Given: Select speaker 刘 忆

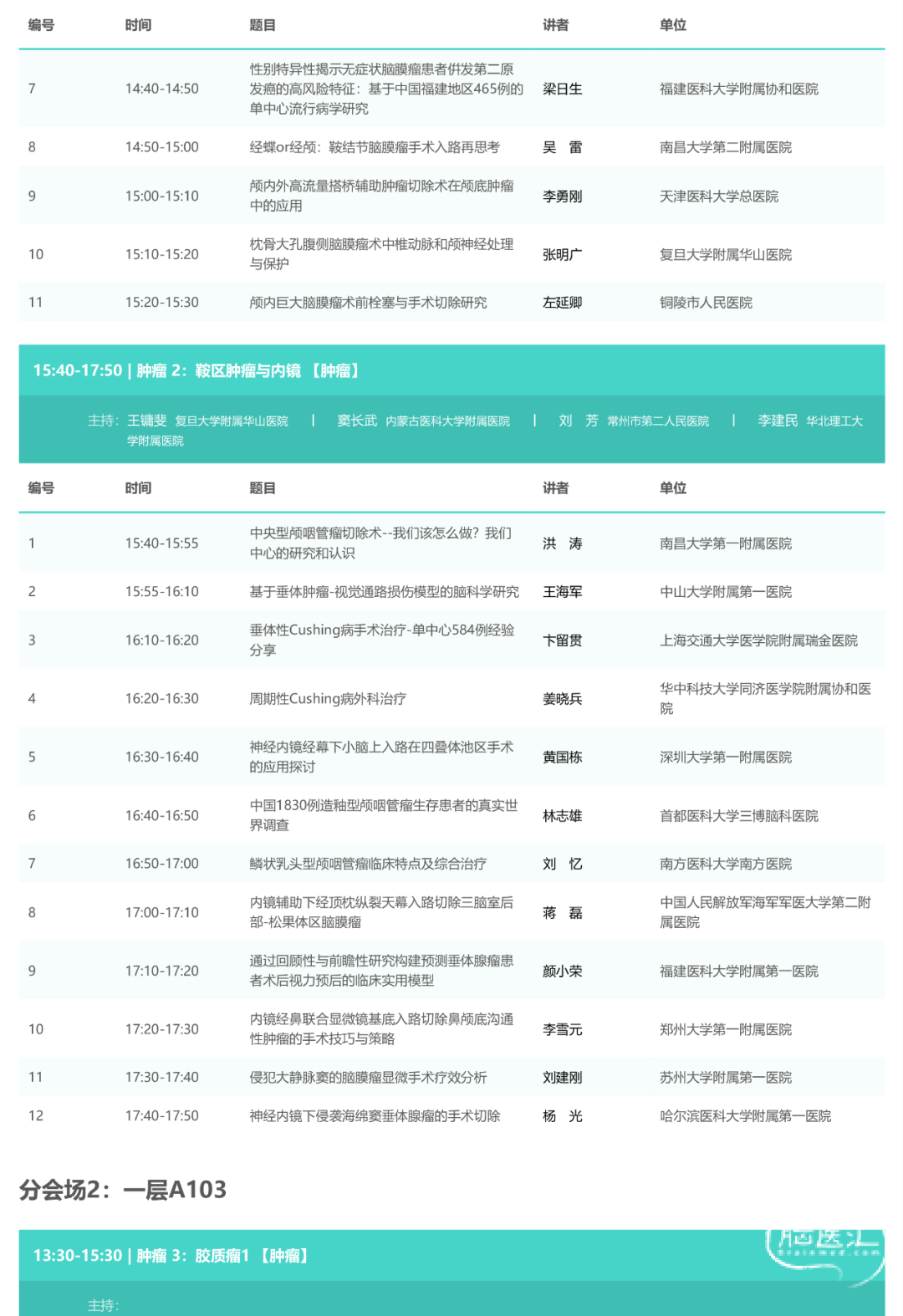Looking at the screenshot, I should coord(562,864).
